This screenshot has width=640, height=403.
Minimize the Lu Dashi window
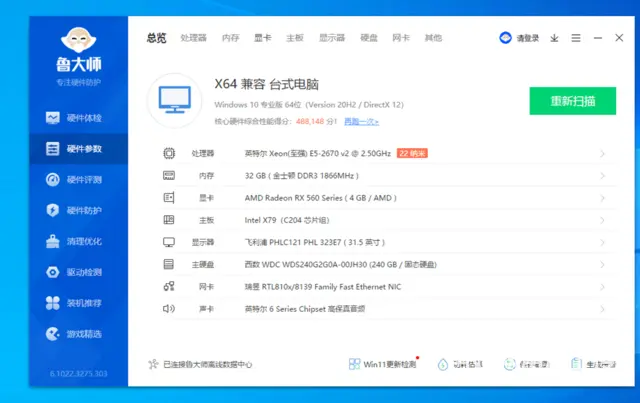point(598,38)
